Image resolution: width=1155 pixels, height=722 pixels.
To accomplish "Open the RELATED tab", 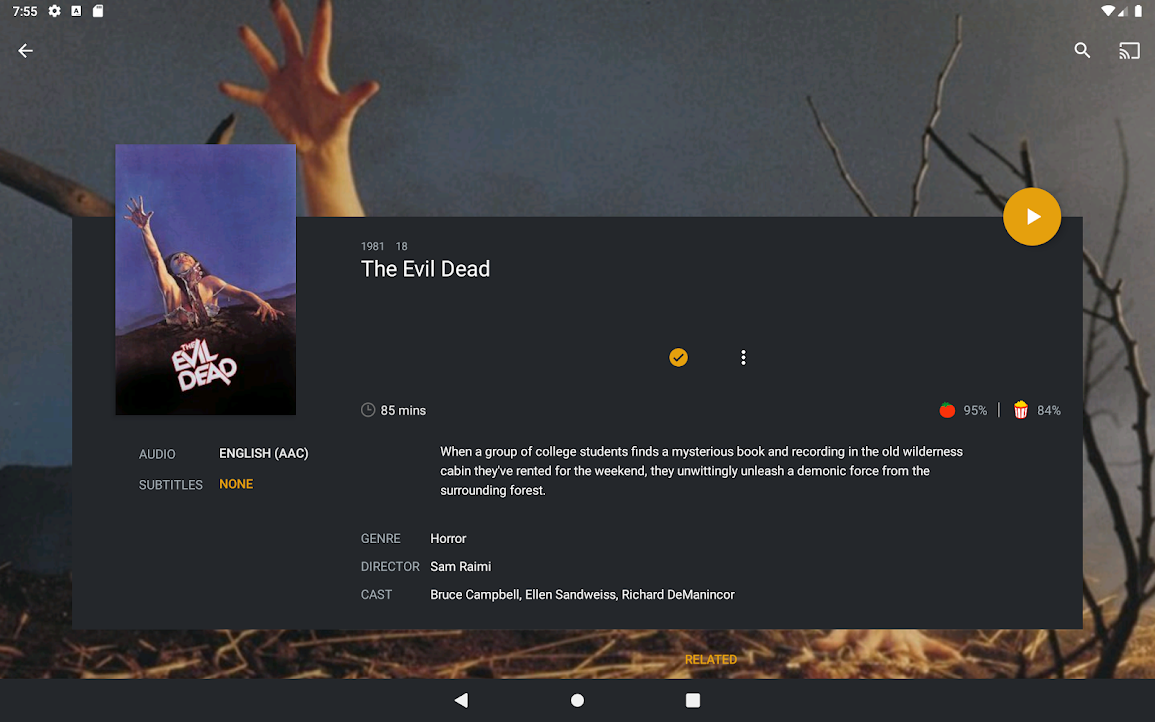I will [x=711, y=659].
